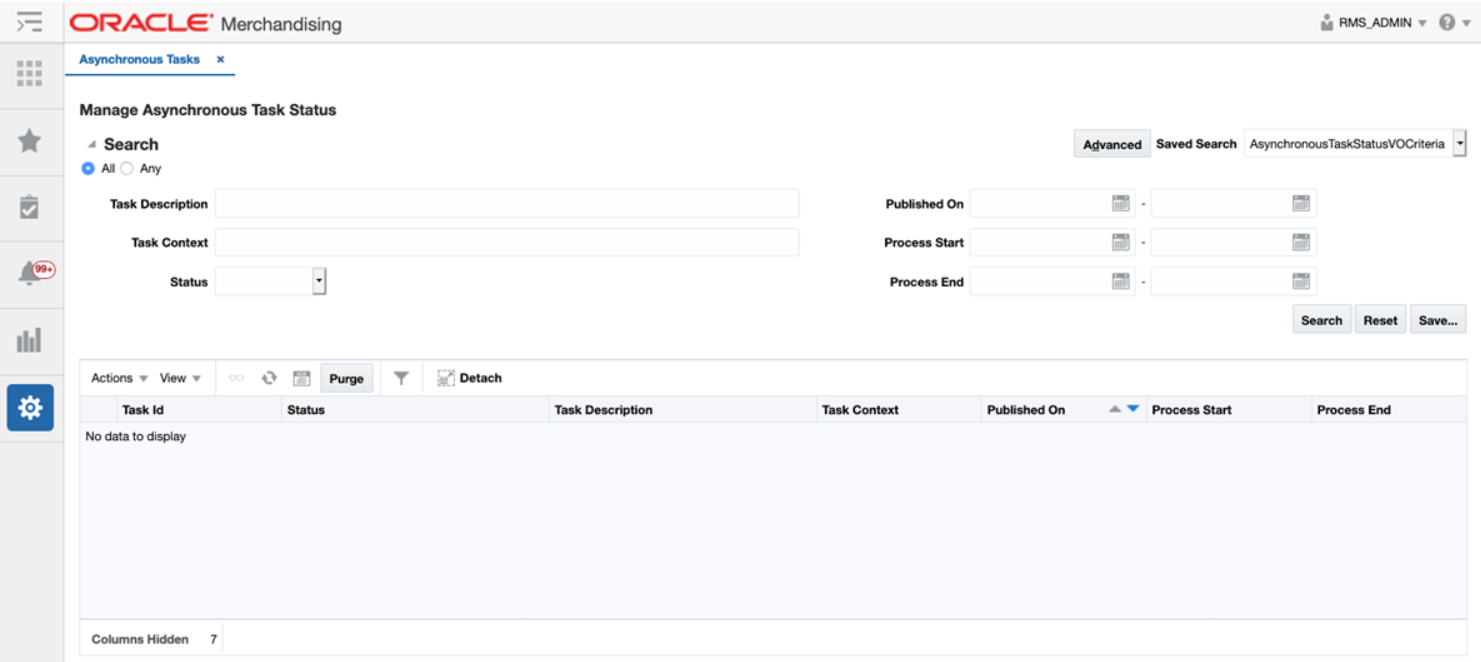The image size is (1481, 662).
Task: Click the filter funnel icon
Action: (401, 378)
